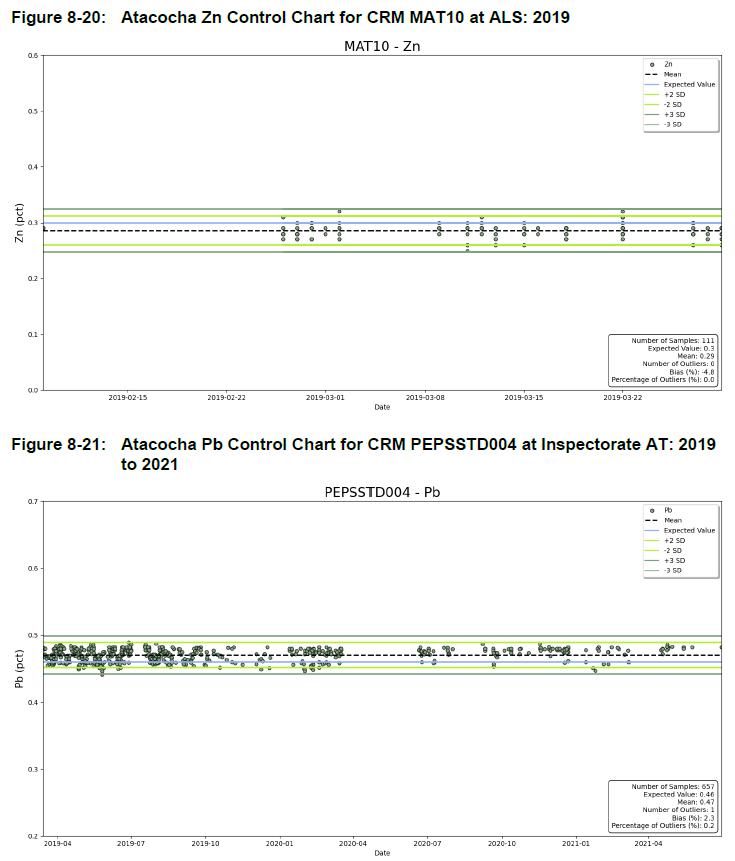Screen dimensions: 735x861
Task: Click x-axis tick label '2020-01'
Action: coord(279,843)
